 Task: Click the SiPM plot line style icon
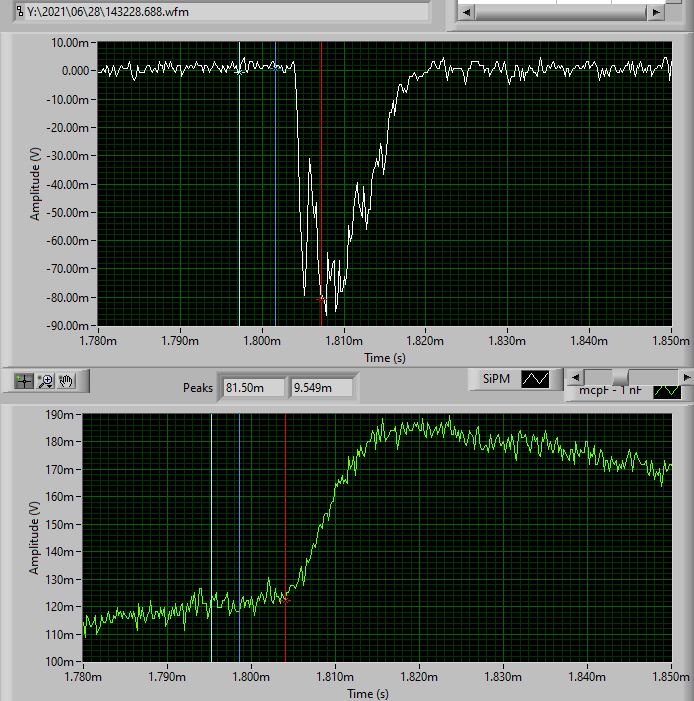[x=537, y=379]
